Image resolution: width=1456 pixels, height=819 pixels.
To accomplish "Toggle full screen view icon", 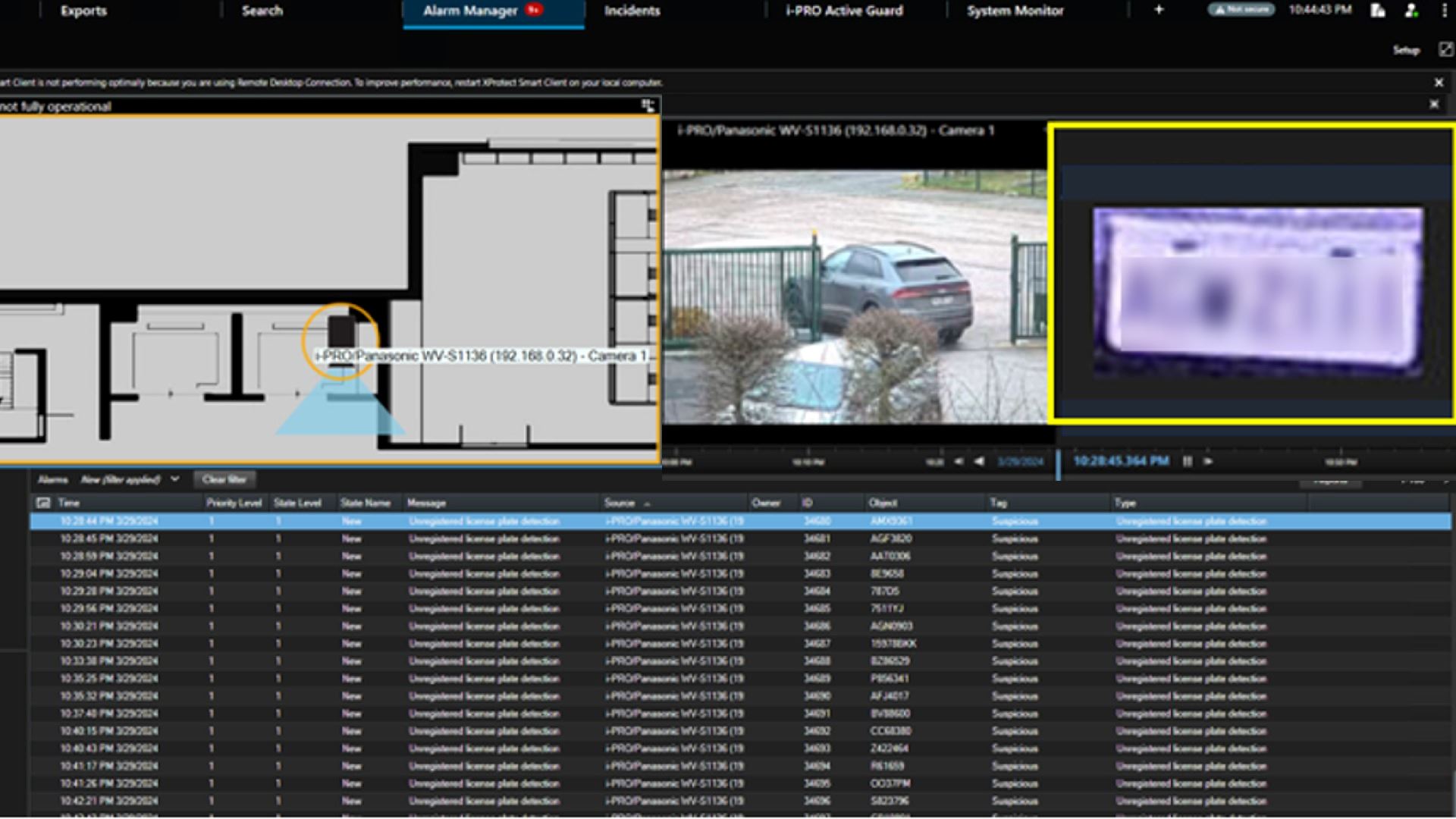I will 1445,49.
